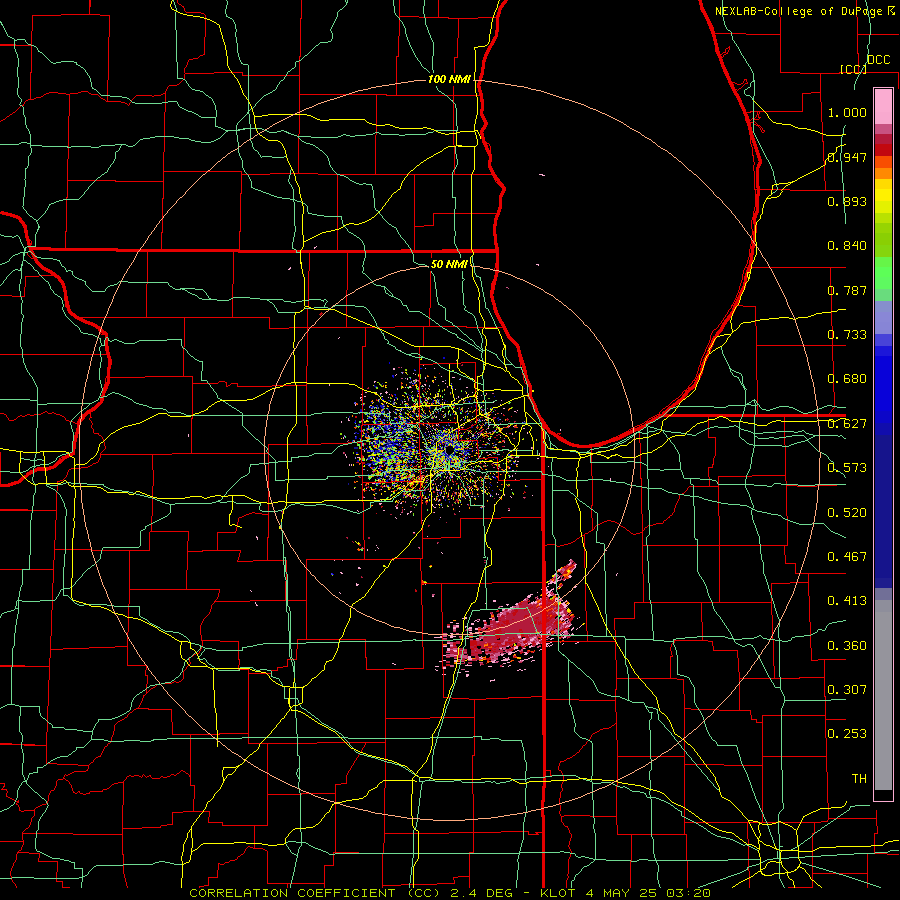Select the 0.307 scale value

(x=847, y=690)
